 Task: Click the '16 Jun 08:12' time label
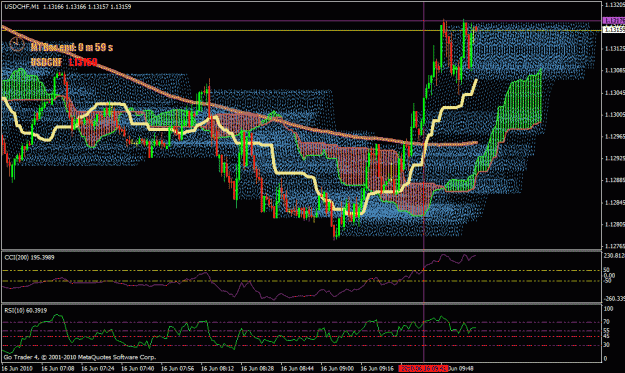click(x=217, y=369)
